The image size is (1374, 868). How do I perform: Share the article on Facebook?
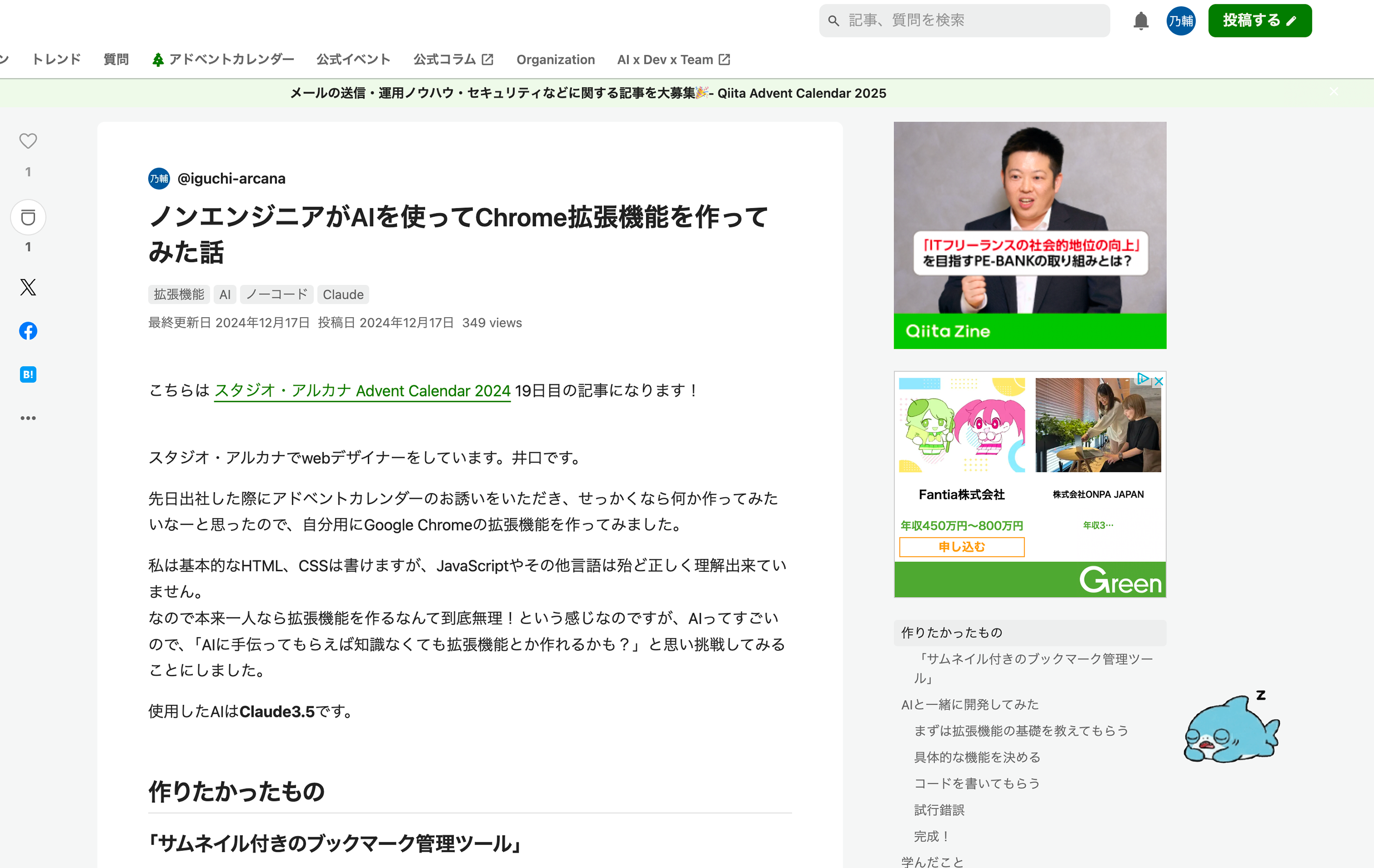pos(27,331)
